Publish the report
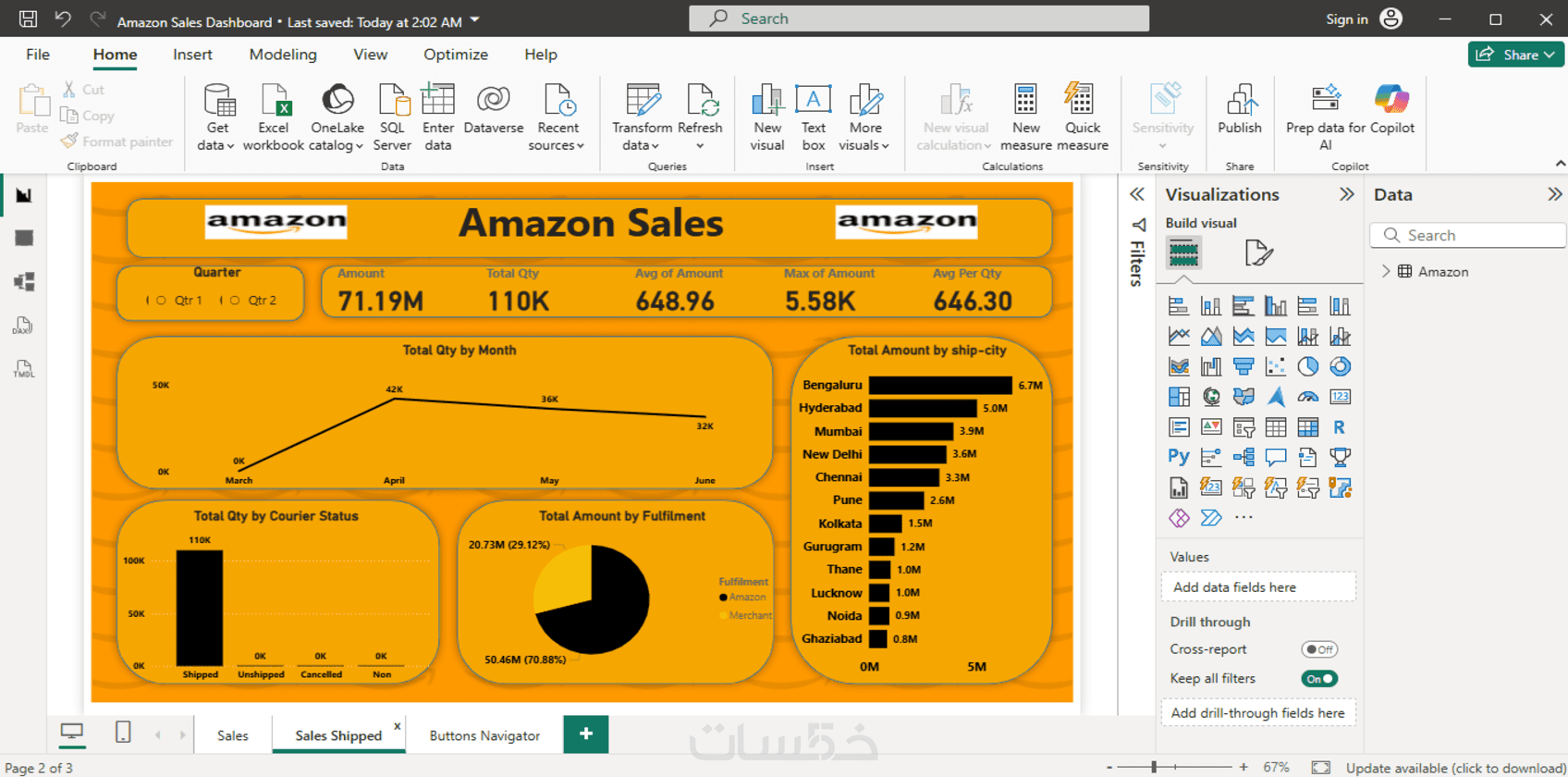The width and height of the screenshot is (1568, 777). coord(1240,109)
